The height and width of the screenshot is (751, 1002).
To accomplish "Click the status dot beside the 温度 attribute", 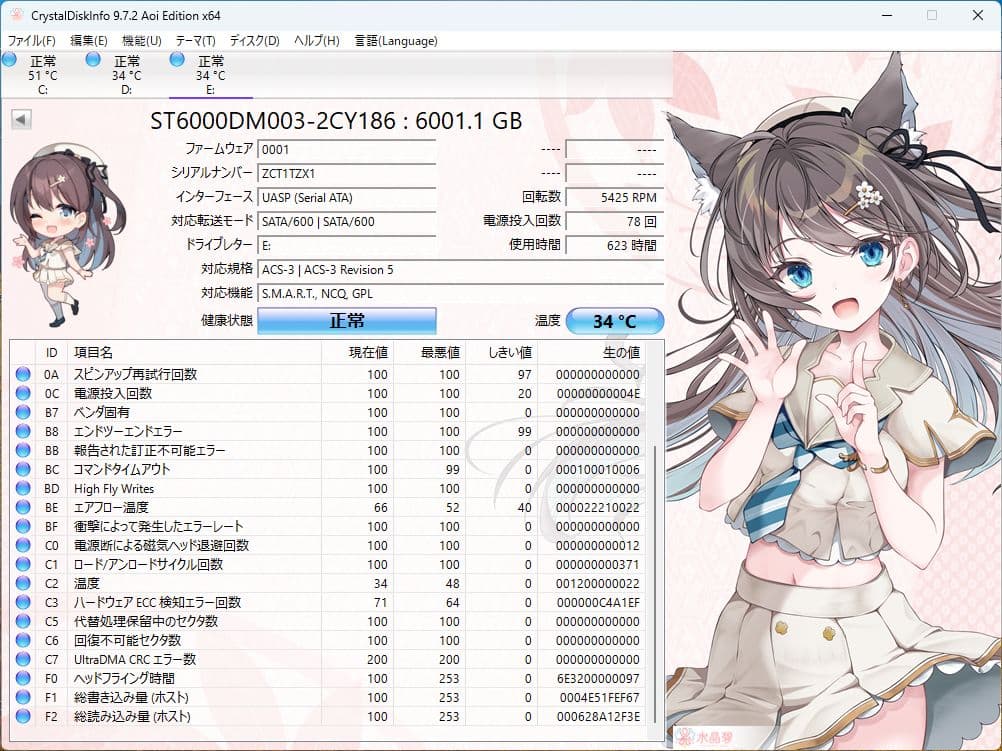I will [x=22, y=583].
